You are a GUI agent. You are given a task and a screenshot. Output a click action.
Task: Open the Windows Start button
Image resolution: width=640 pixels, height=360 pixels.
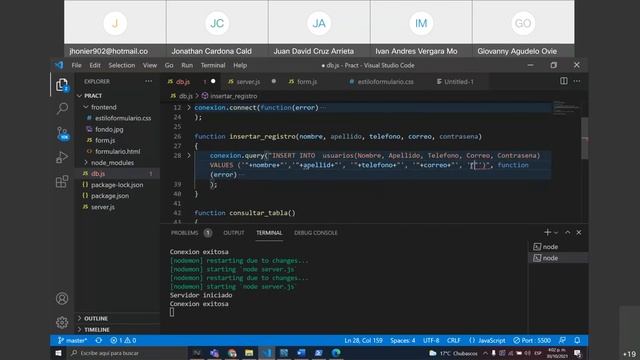point(58,353)
